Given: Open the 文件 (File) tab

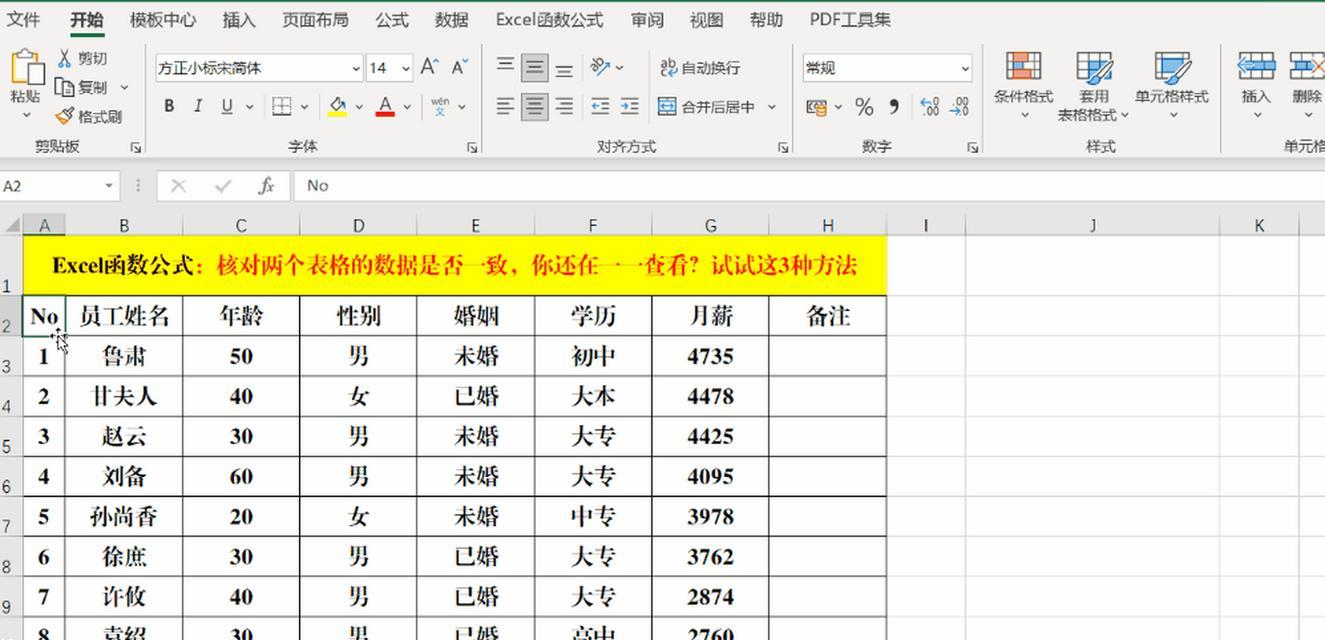Looking at the screenshot, I should (x=24, y=20).
